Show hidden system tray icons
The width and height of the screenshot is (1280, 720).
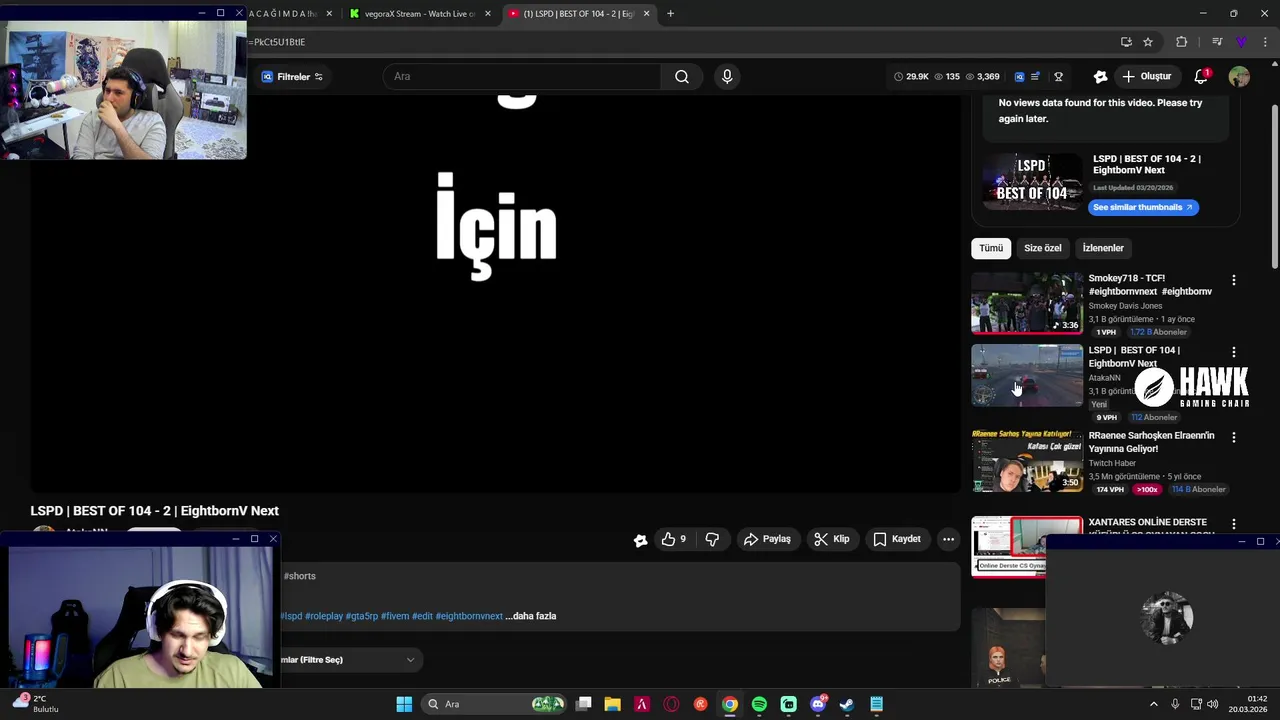tap(1153, 704)
